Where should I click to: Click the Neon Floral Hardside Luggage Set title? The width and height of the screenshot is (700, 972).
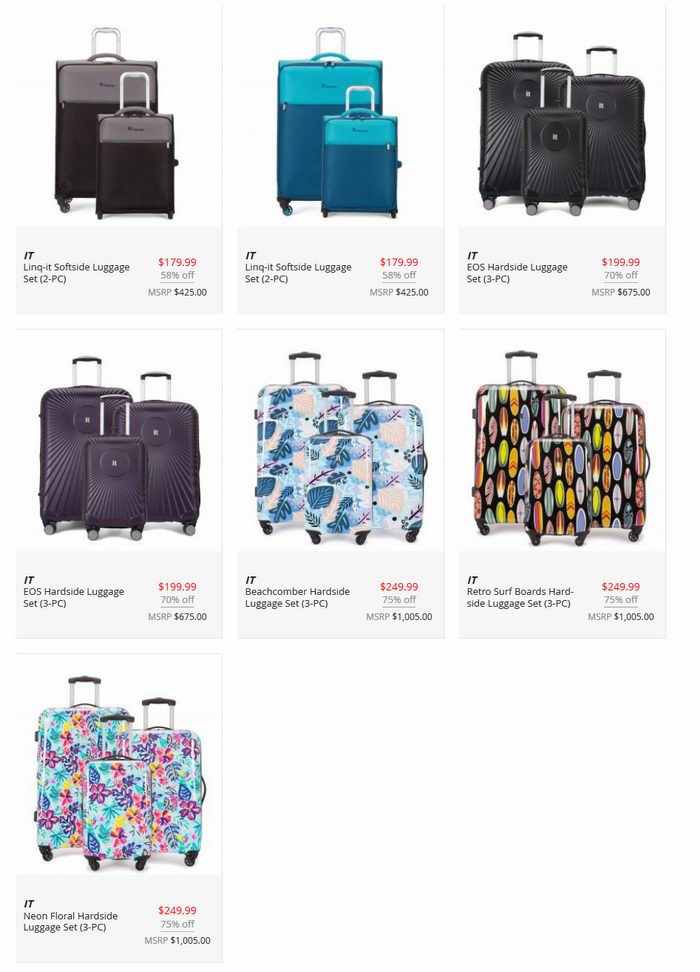[71, 921]
